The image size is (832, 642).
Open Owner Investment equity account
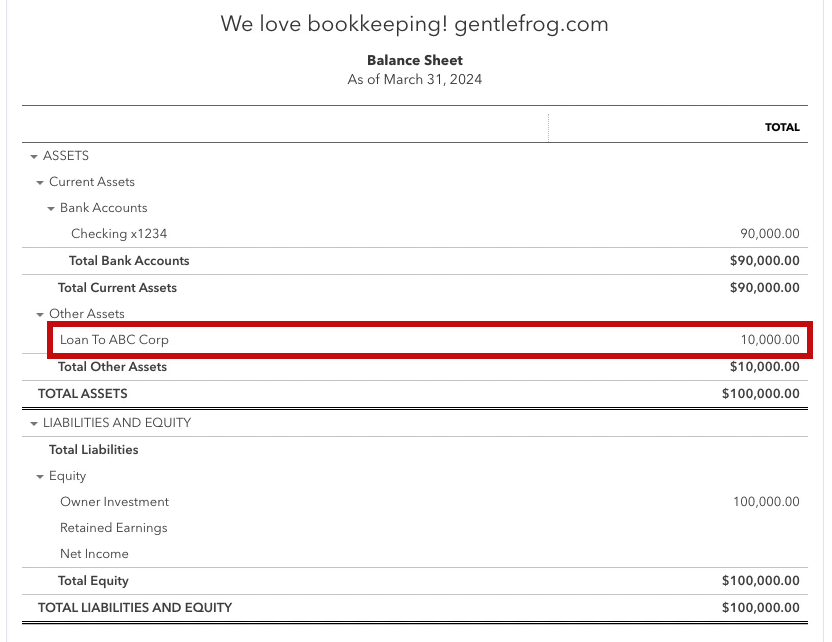114,502
